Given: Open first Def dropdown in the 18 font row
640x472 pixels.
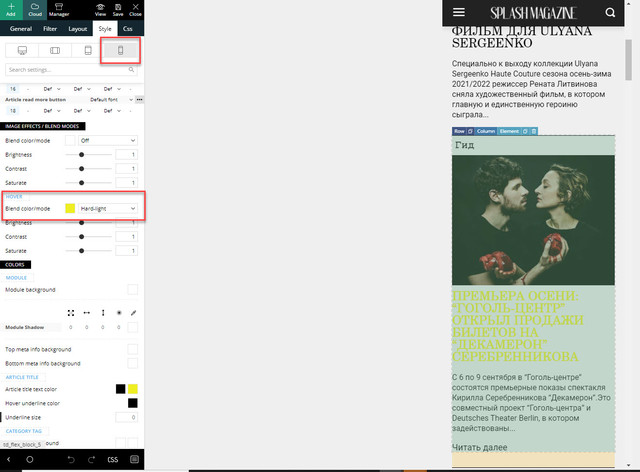Looking at the screenshot, I should [x=52, y=111].
